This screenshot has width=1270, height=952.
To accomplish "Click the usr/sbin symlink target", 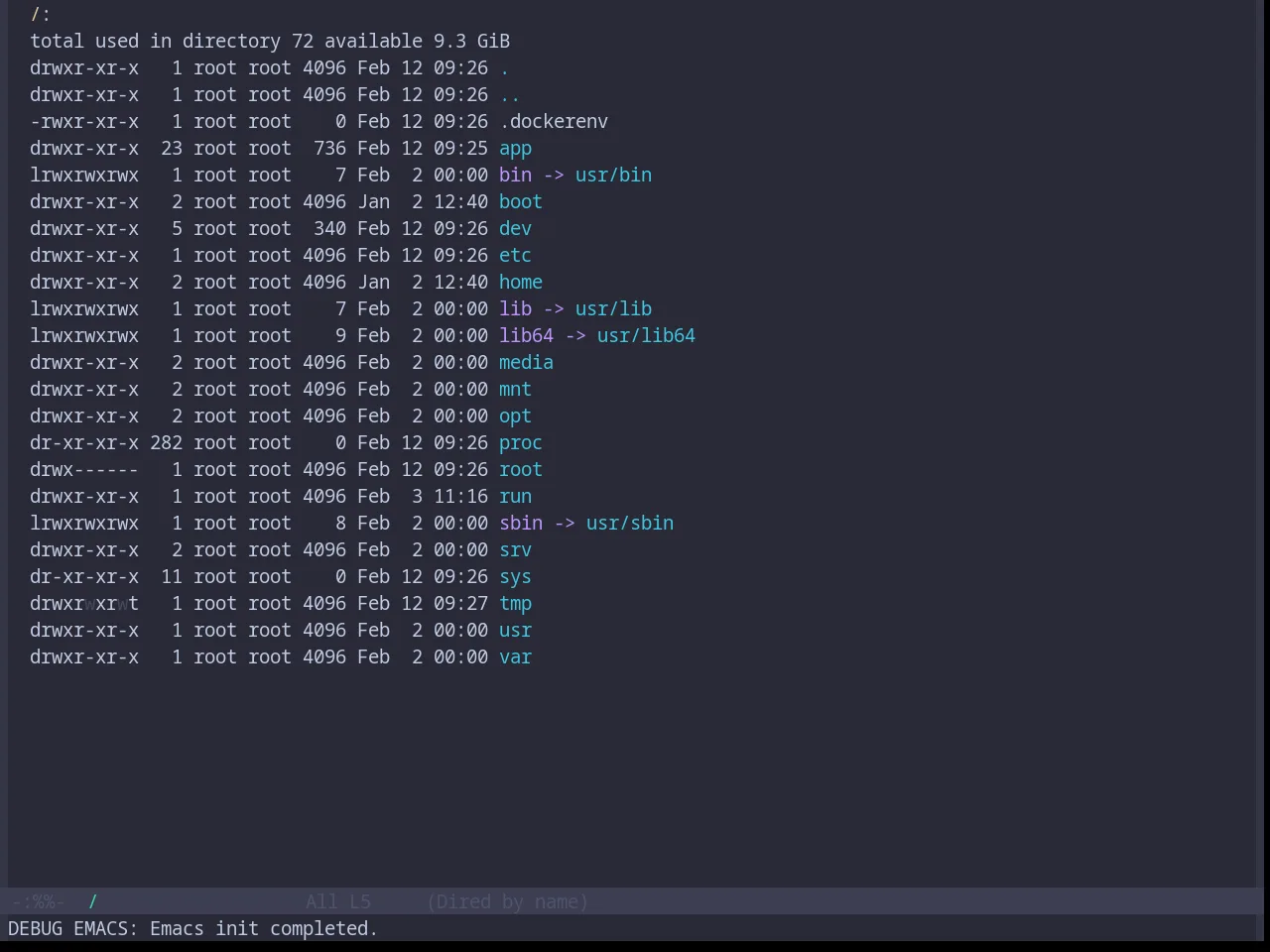I will [629, 524].
